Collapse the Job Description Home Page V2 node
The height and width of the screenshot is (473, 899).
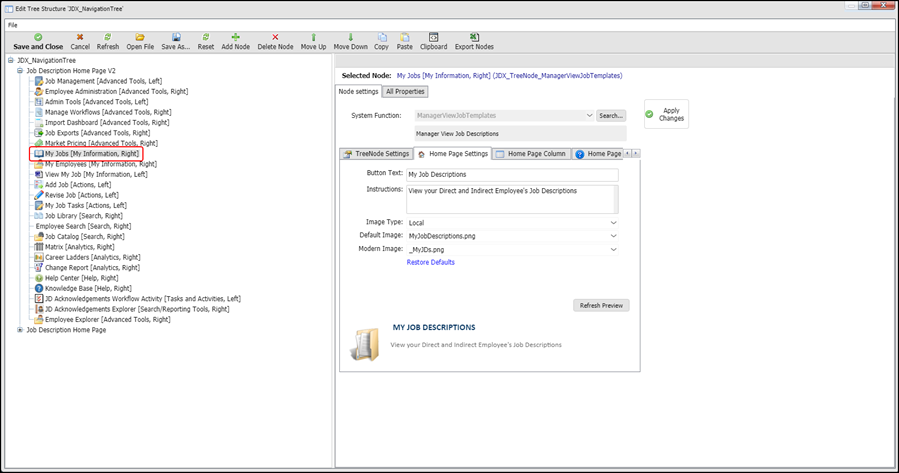(21, 71)
